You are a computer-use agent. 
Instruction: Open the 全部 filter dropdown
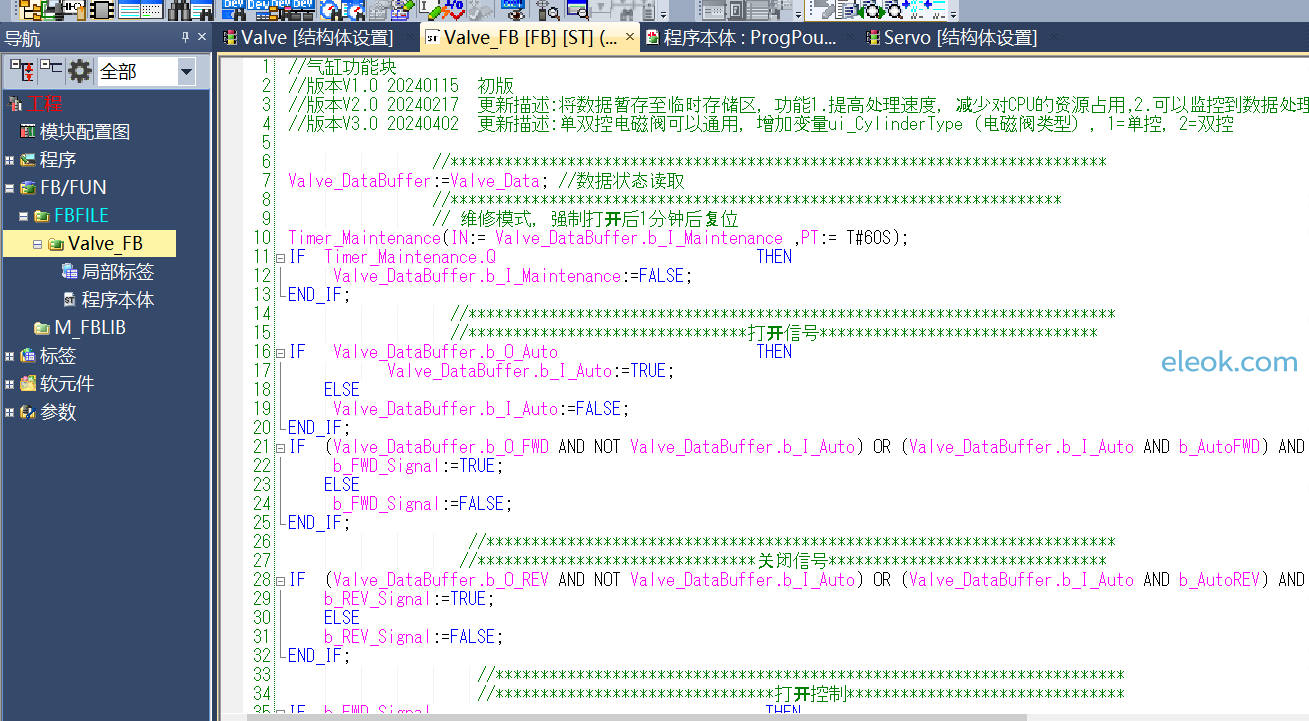coord(186,71)
